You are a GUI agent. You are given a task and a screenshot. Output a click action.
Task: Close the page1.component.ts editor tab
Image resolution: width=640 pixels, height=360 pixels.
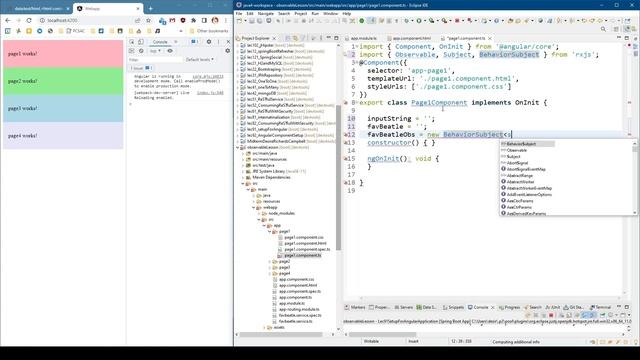[x=490, y=38]
